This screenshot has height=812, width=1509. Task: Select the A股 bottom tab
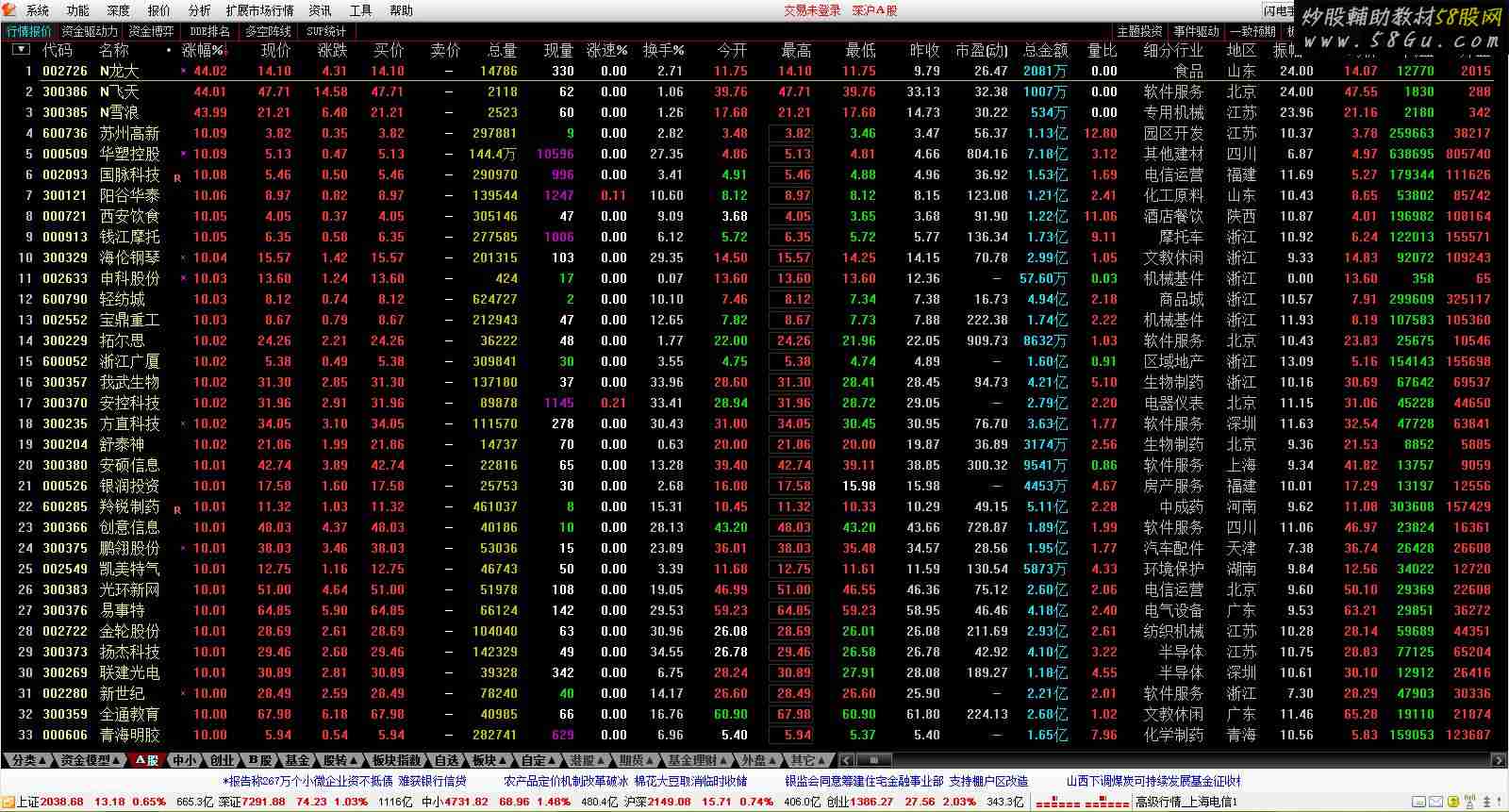(x=146, y=760)
